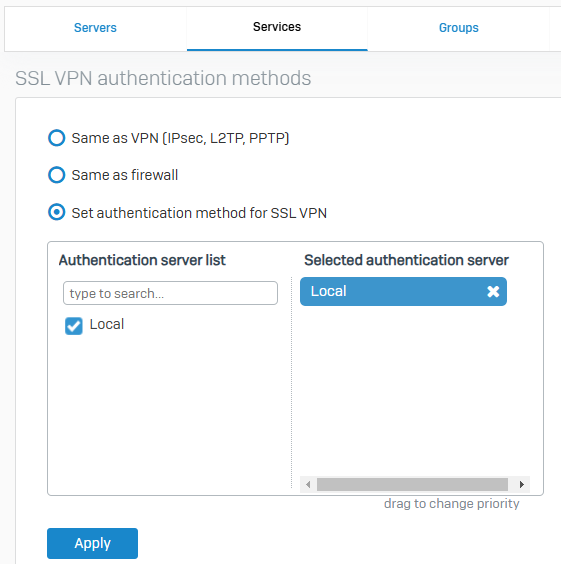Choose the 'Same as firewall' radio option
Screen dimensions: 561x564
pos(56,175)
